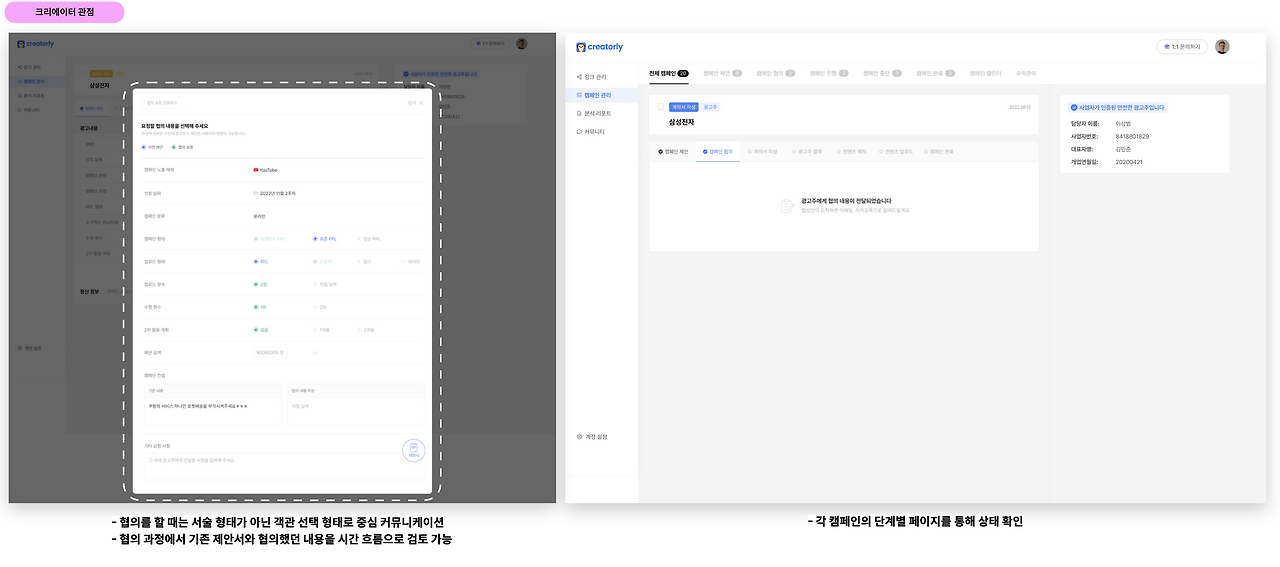
Task: Select the 이전 제안 radio option
Action: tap(153, 147)
